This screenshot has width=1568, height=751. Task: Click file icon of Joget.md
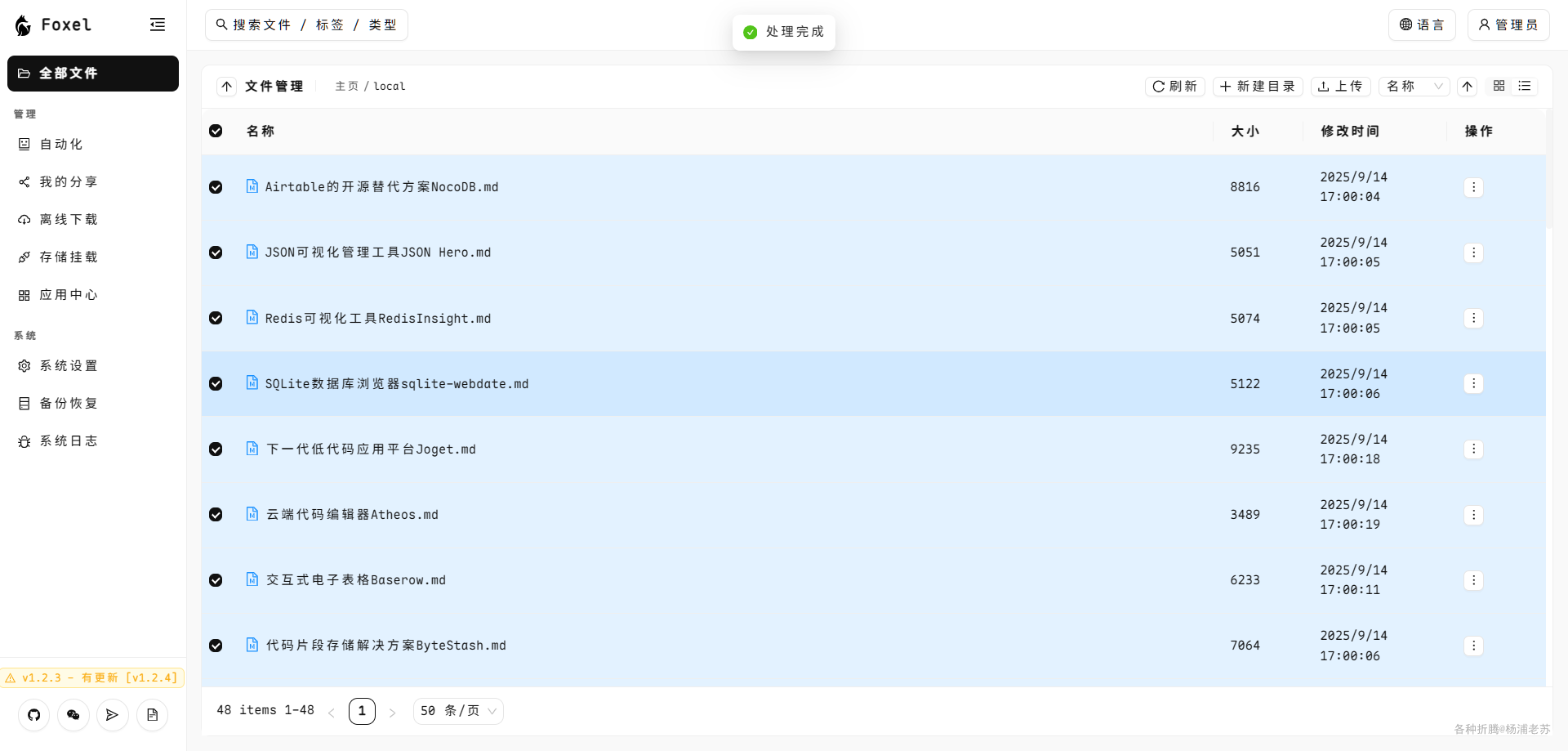coord(252,448)
